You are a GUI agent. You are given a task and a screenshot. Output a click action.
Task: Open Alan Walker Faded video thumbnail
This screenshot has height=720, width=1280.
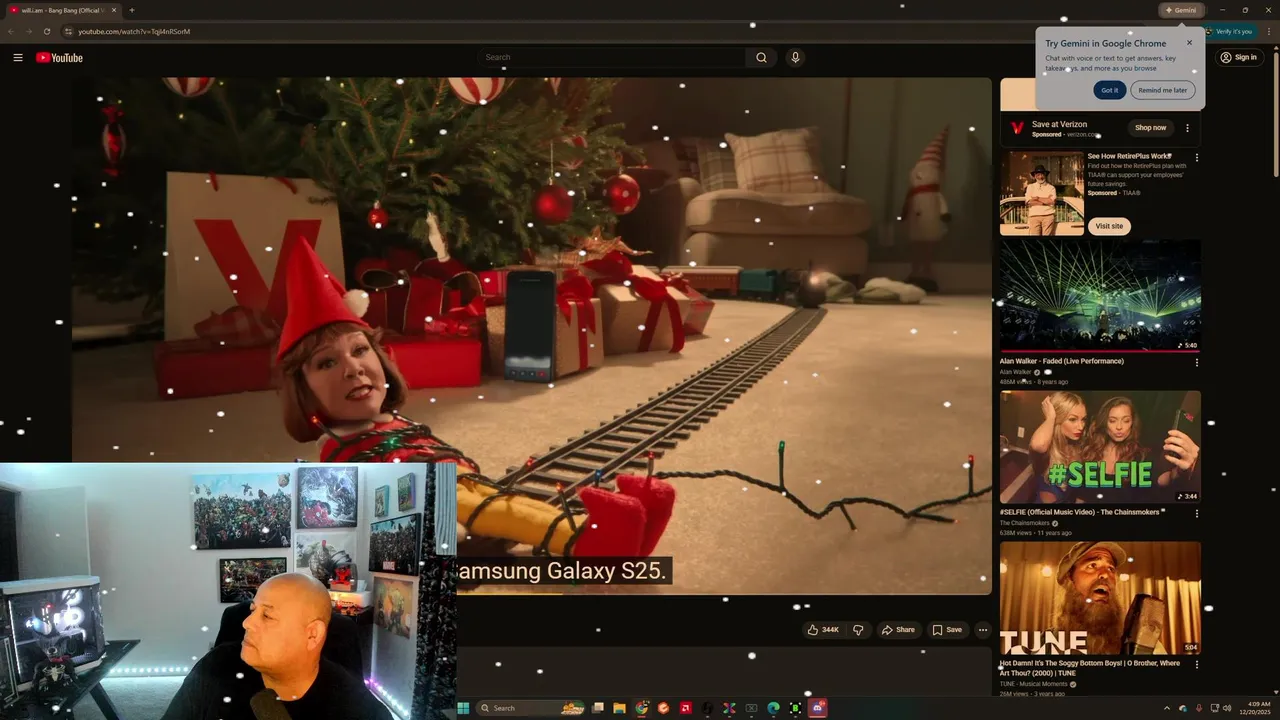[x=1100, y=296]
